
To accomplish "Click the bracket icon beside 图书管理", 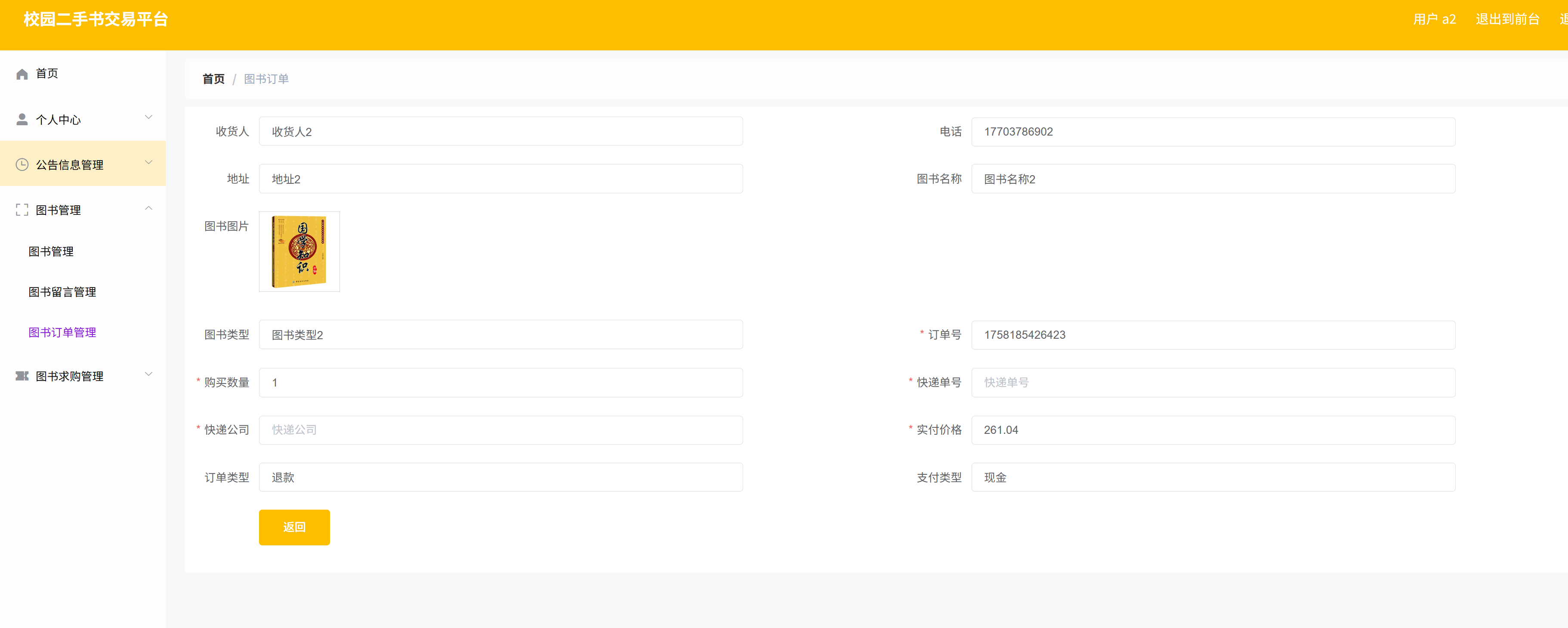I will pyautogui.click(x=22, y=210).
